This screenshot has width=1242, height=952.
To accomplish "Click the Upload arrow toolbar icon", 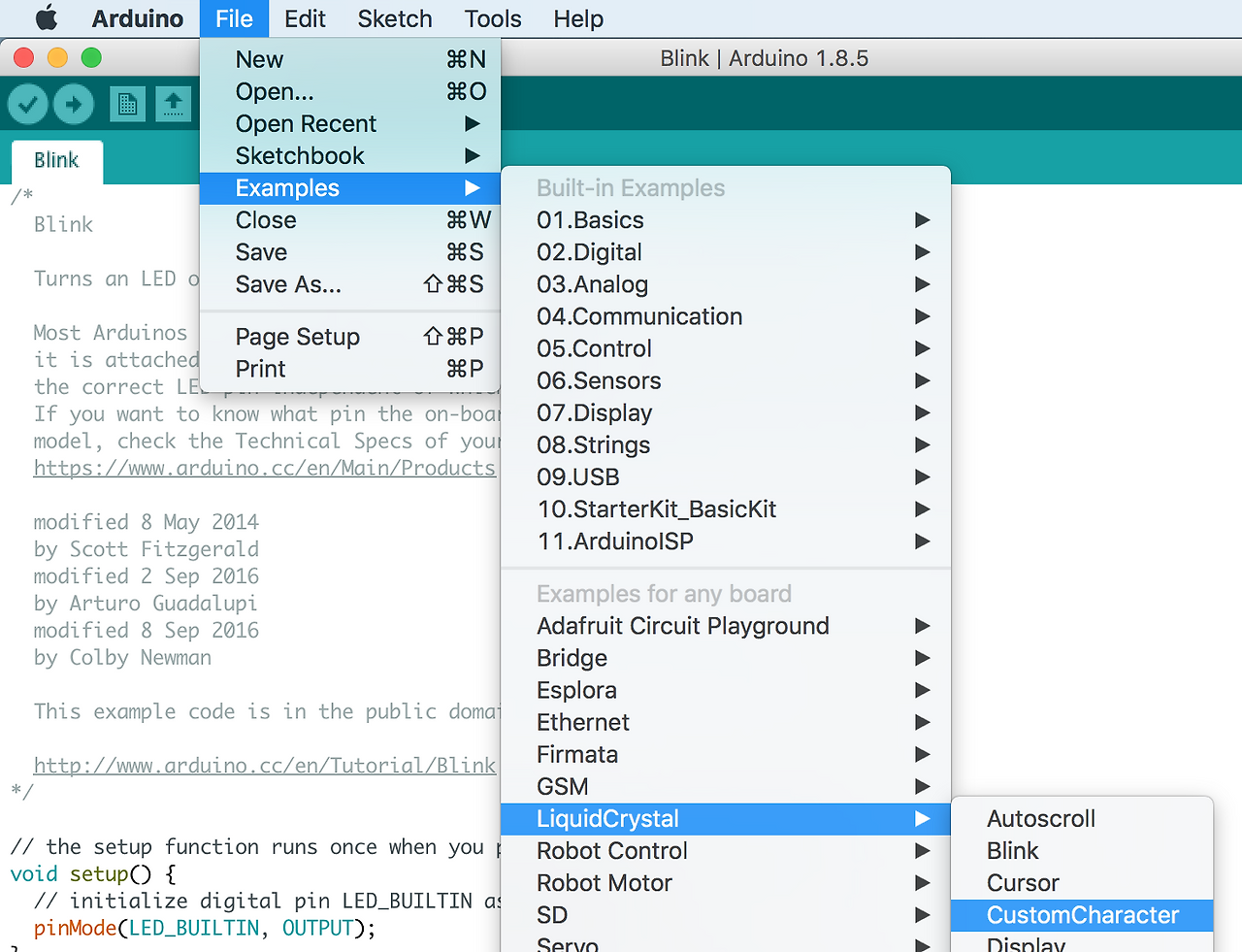I will click(74, 104).
